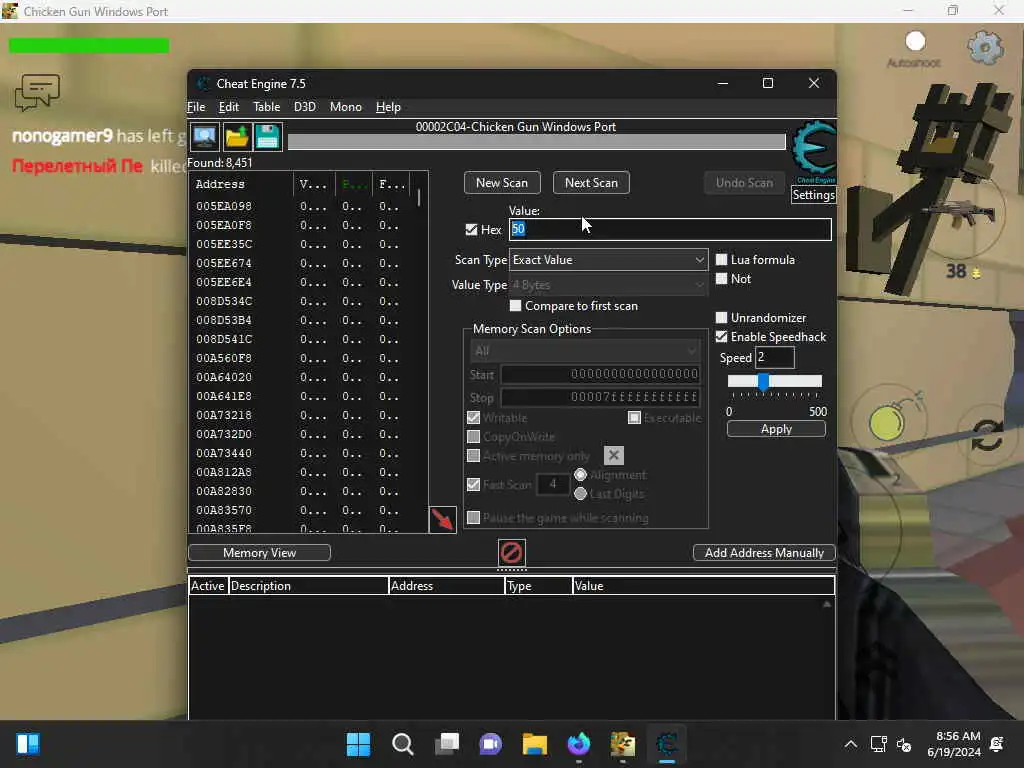Viewport: 1024px width, 768px height.
Task: Click the New Scan button
Action: 502,183
